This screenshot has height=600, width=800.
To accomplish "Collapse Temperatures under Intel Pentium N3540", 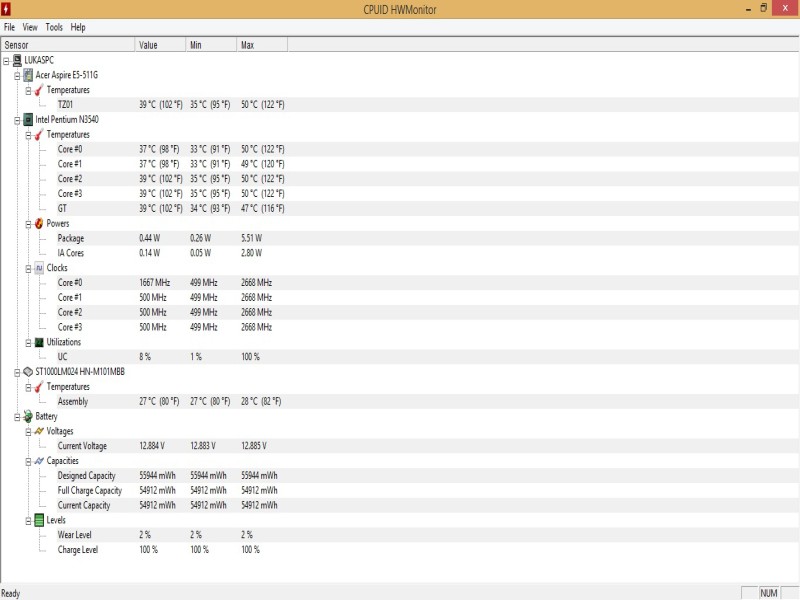I will [29, 135].
